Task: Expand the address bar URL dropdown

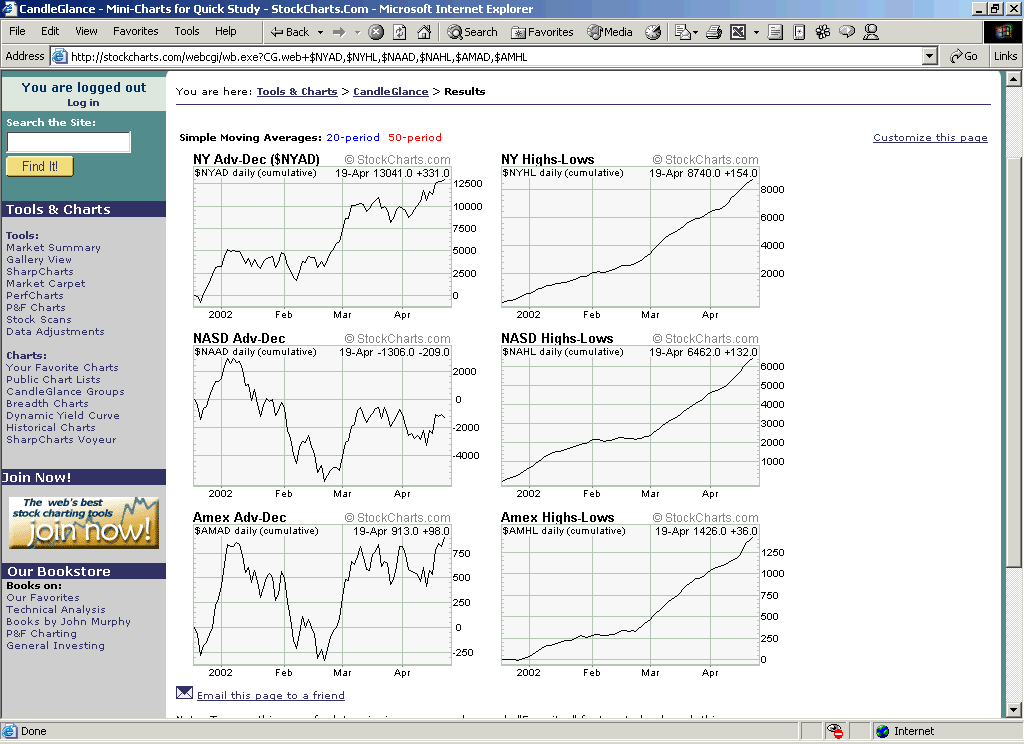Action: [x=930, y=57]
